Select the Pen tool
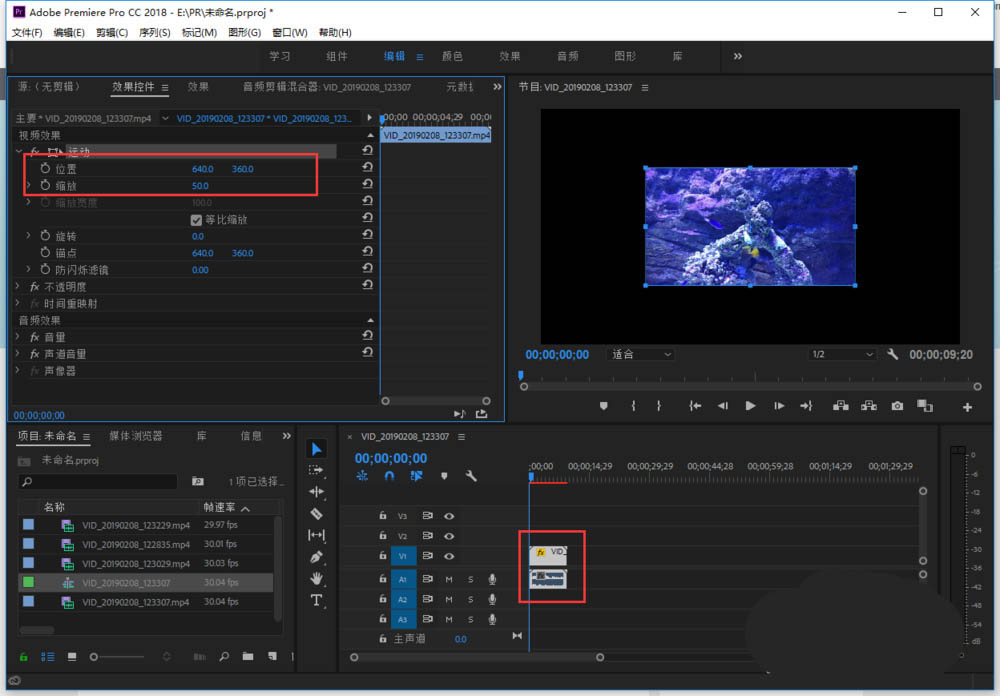The image size is (1000, 696). [x=316, y=557]
